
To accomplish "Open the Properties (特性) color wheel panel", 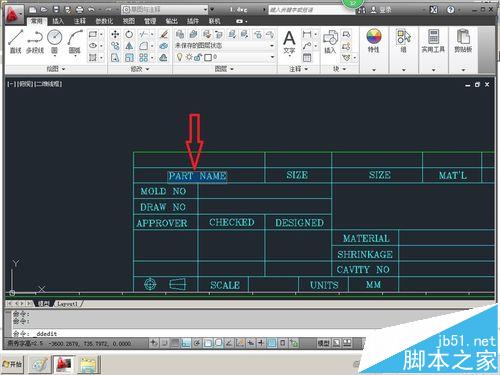I will [374, 41].
